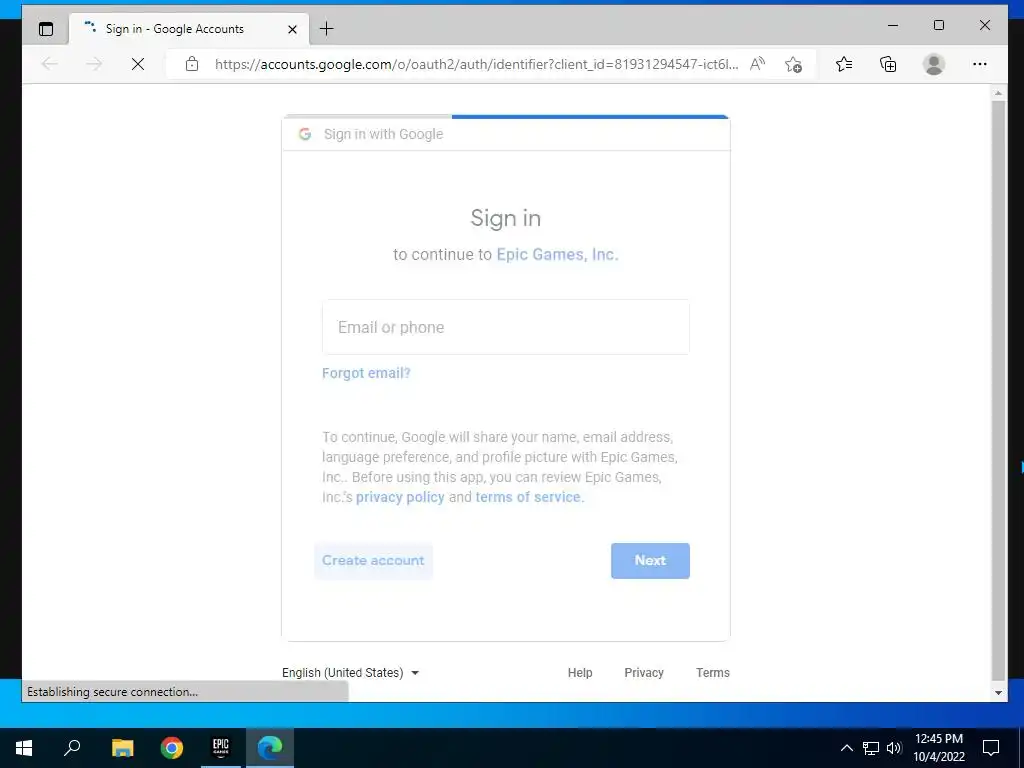This screenshot has width=1024, height=768.
Task: Close the Sign in - Google Accounts tab
Action: 293,29
